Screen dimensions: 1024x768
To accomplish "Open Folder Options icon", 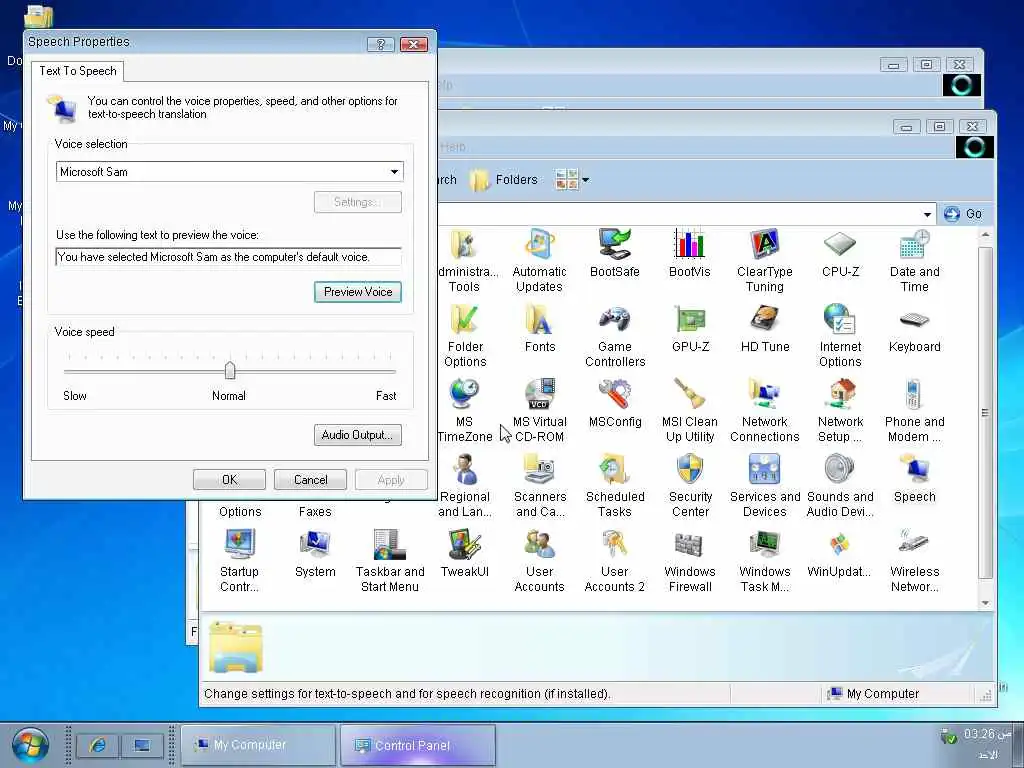I will 465,336.
